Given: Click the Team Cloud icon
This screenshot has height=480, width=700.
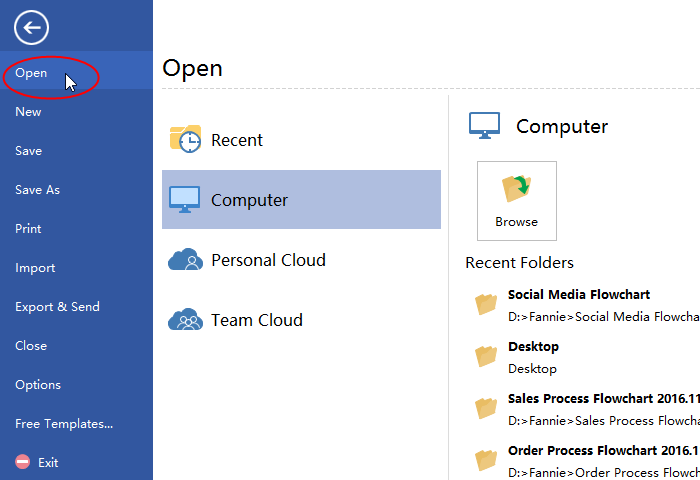Looking at the screenshot, I should [186, 320].
